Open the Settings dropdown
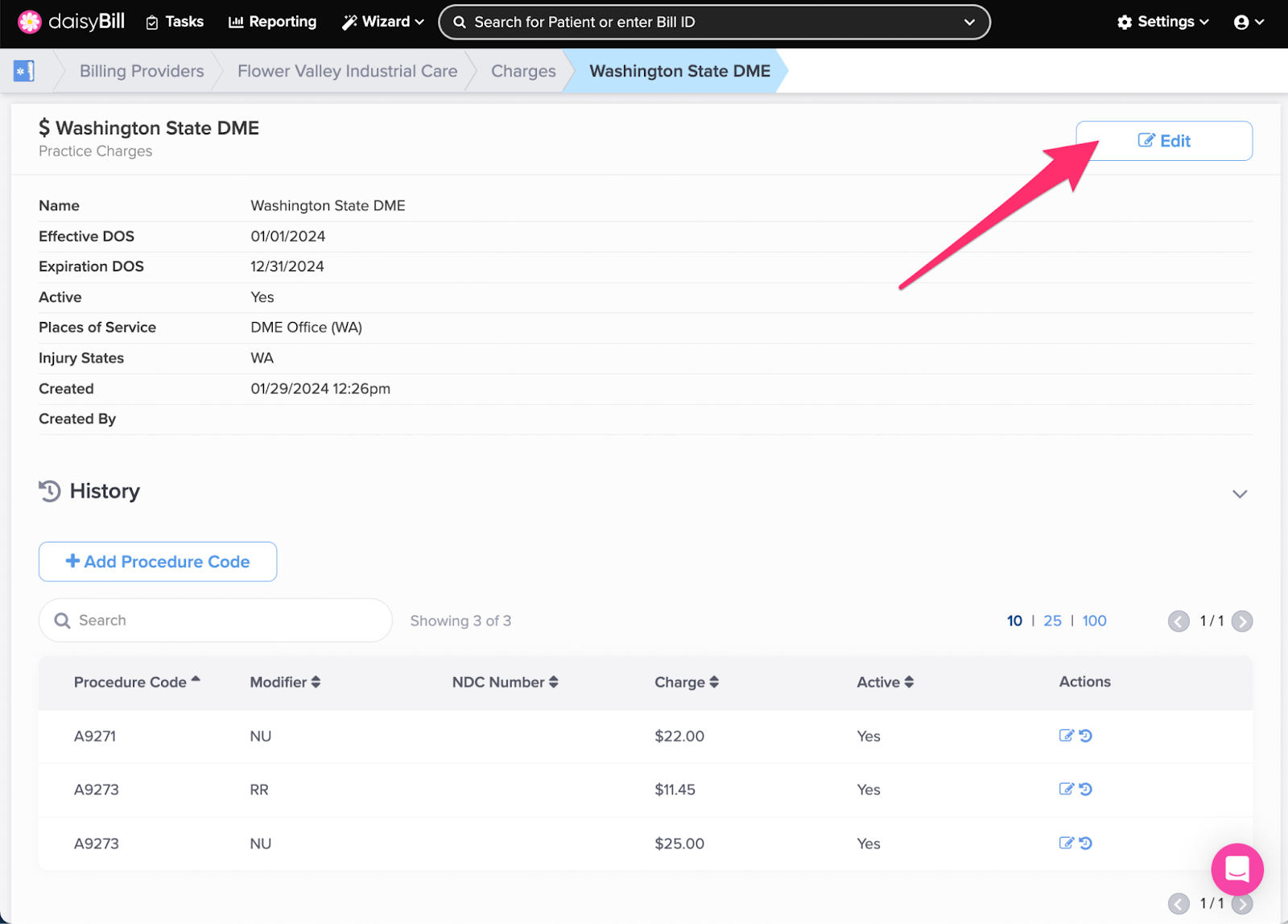 pyautogui.click(x=1163, y=23)
